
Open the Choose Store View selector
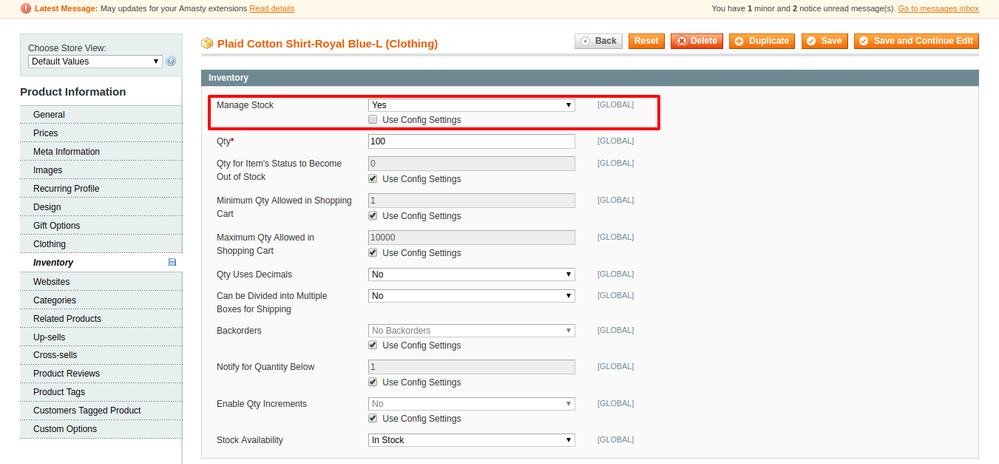[x=94, y=62]
